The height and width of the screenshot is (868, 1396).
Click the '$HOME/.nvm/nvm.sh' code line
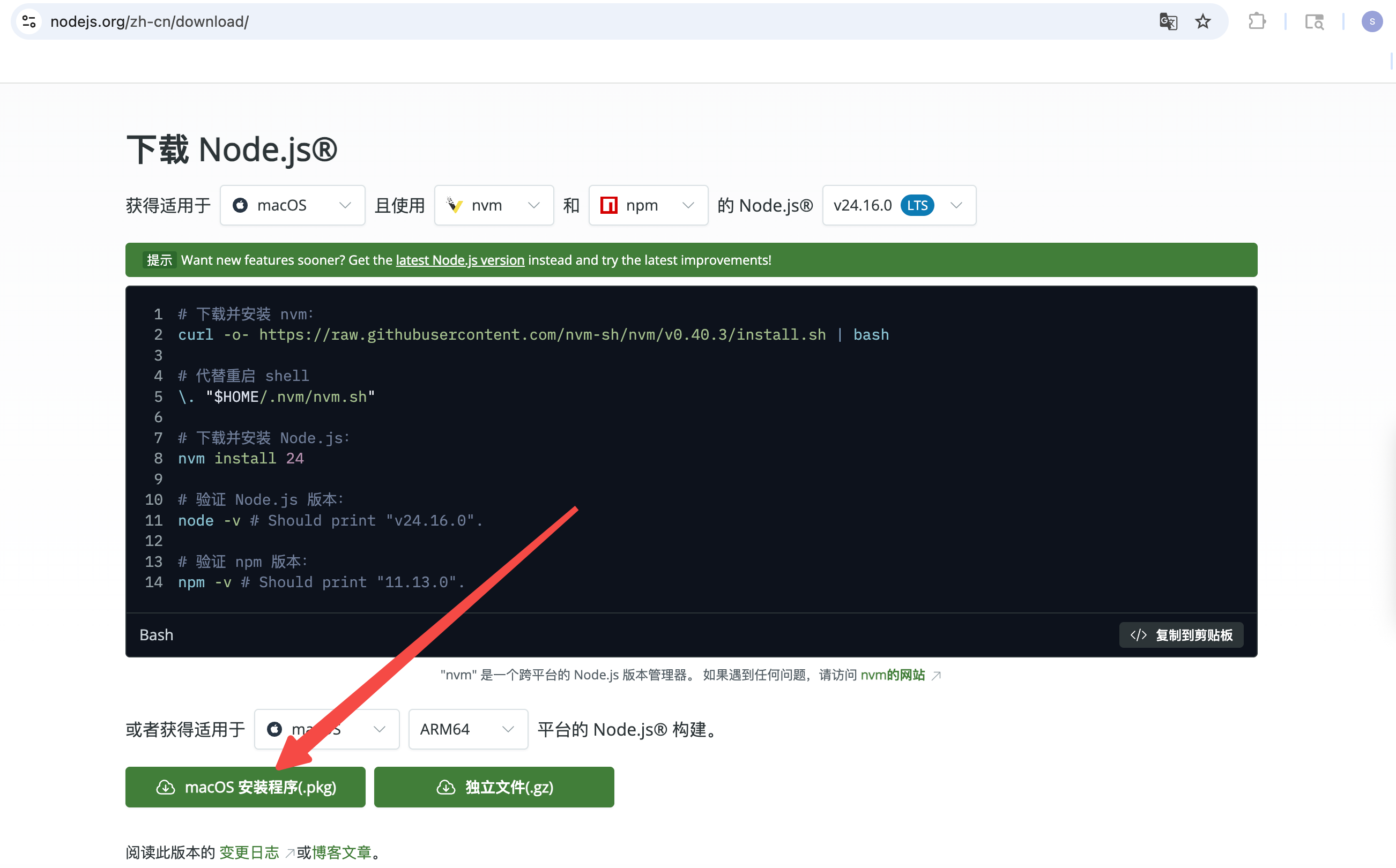pyautogui.click(x=277, y=396)
